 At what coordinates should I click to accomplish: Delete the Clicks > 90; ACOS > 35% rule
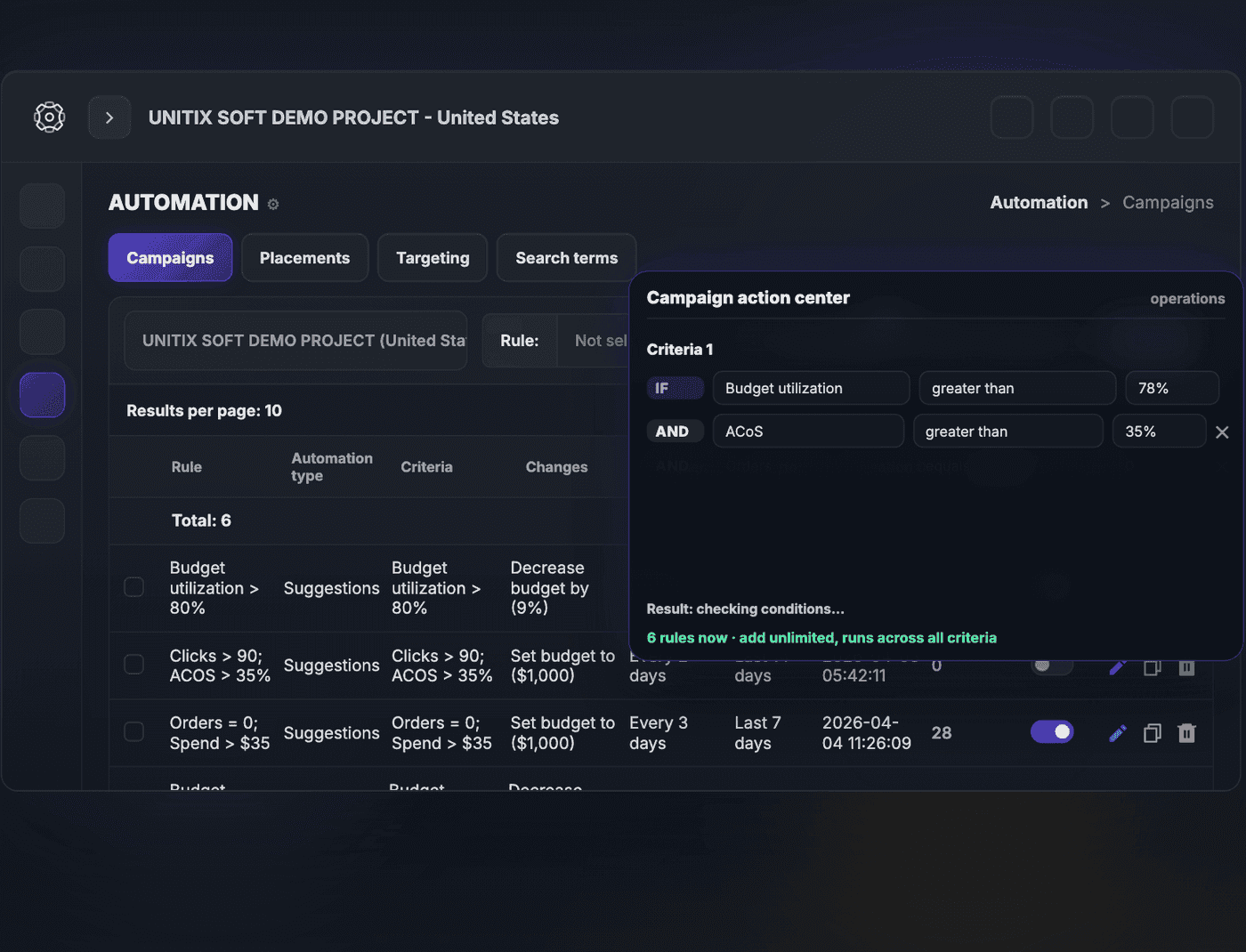tap(1186, 667)
